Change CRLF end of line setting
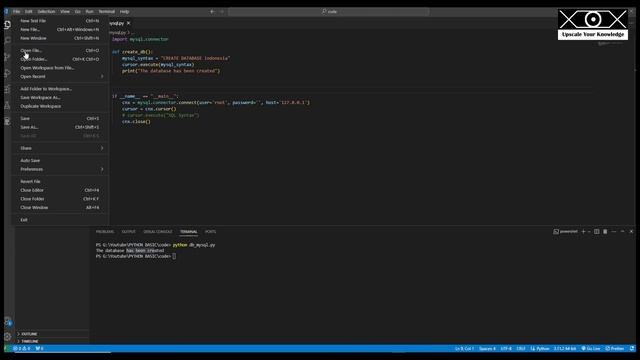Screen dimensions: 640x360 click(x=521, y=349)
